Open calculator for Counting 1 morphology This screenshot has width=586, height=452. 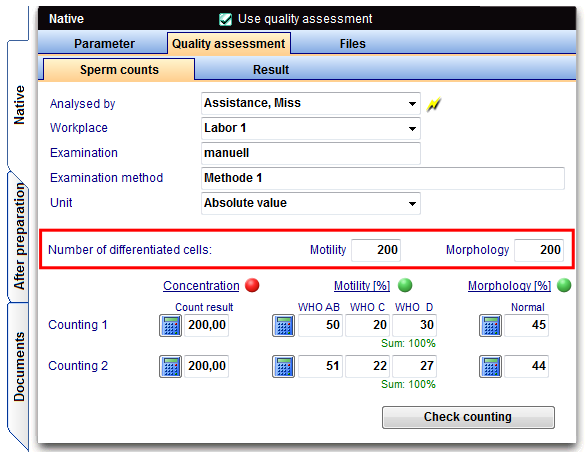[x=490, y=325]
